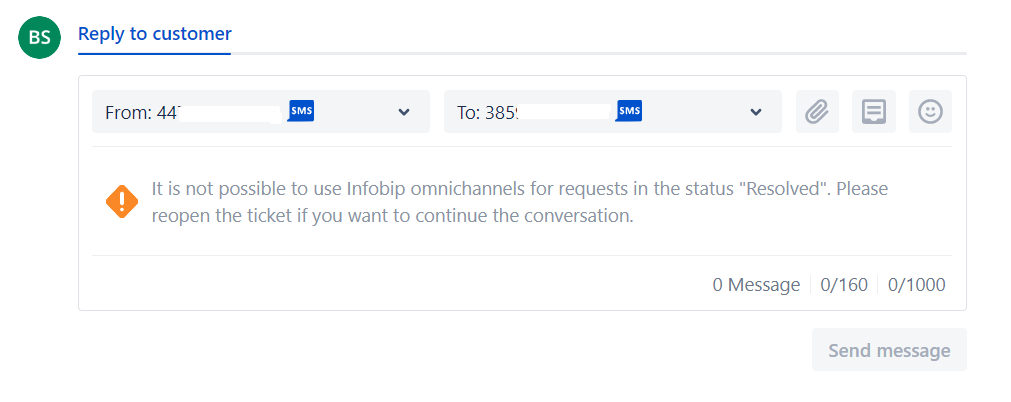Click the 0/160 character counter

tap(844, 285)
